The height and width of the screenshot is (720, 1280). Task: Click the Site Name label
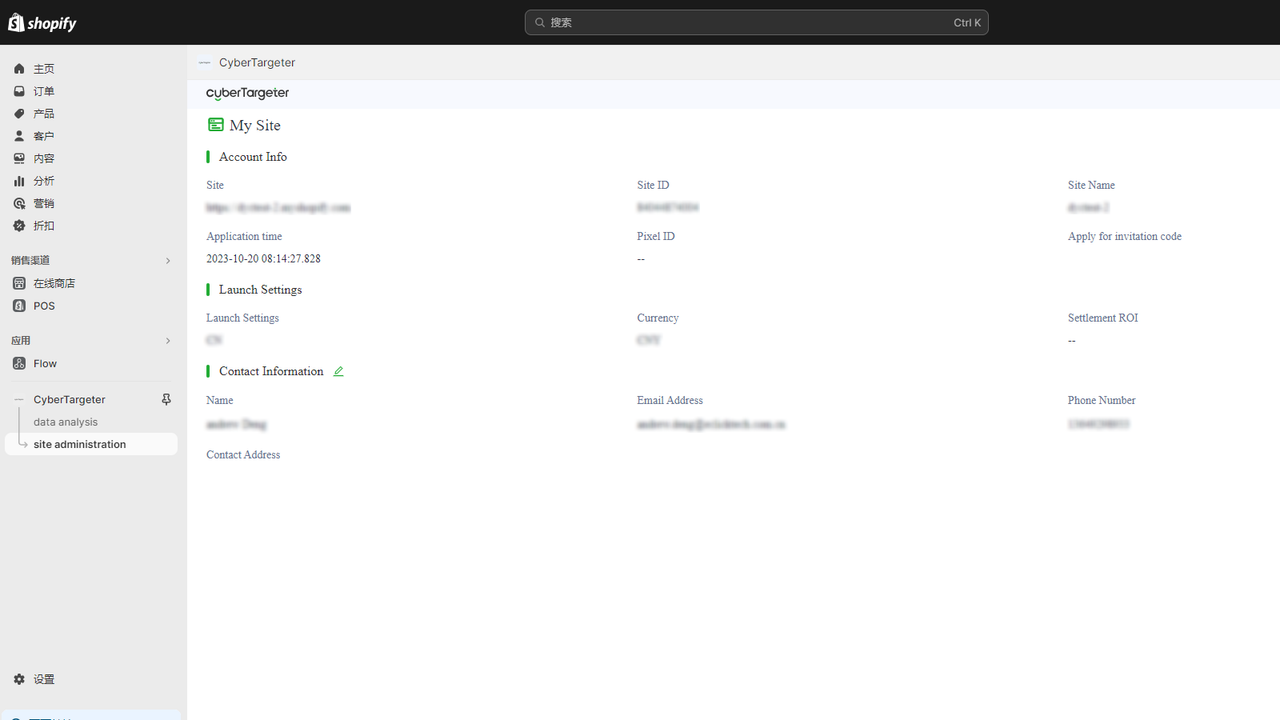pos(1091,185)
